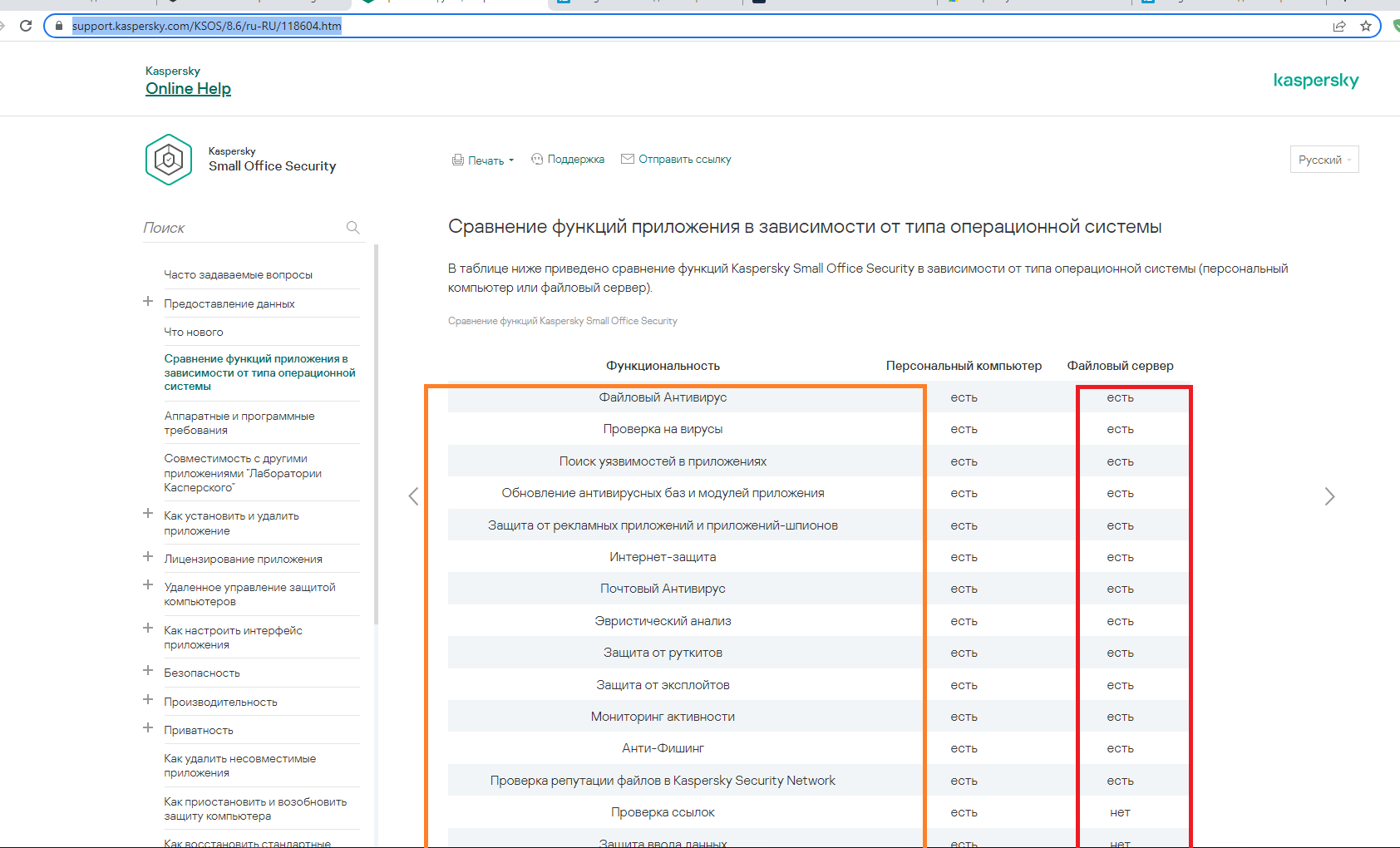Open the Online Help link
1400x848 pixels.
tap(188, 89)
